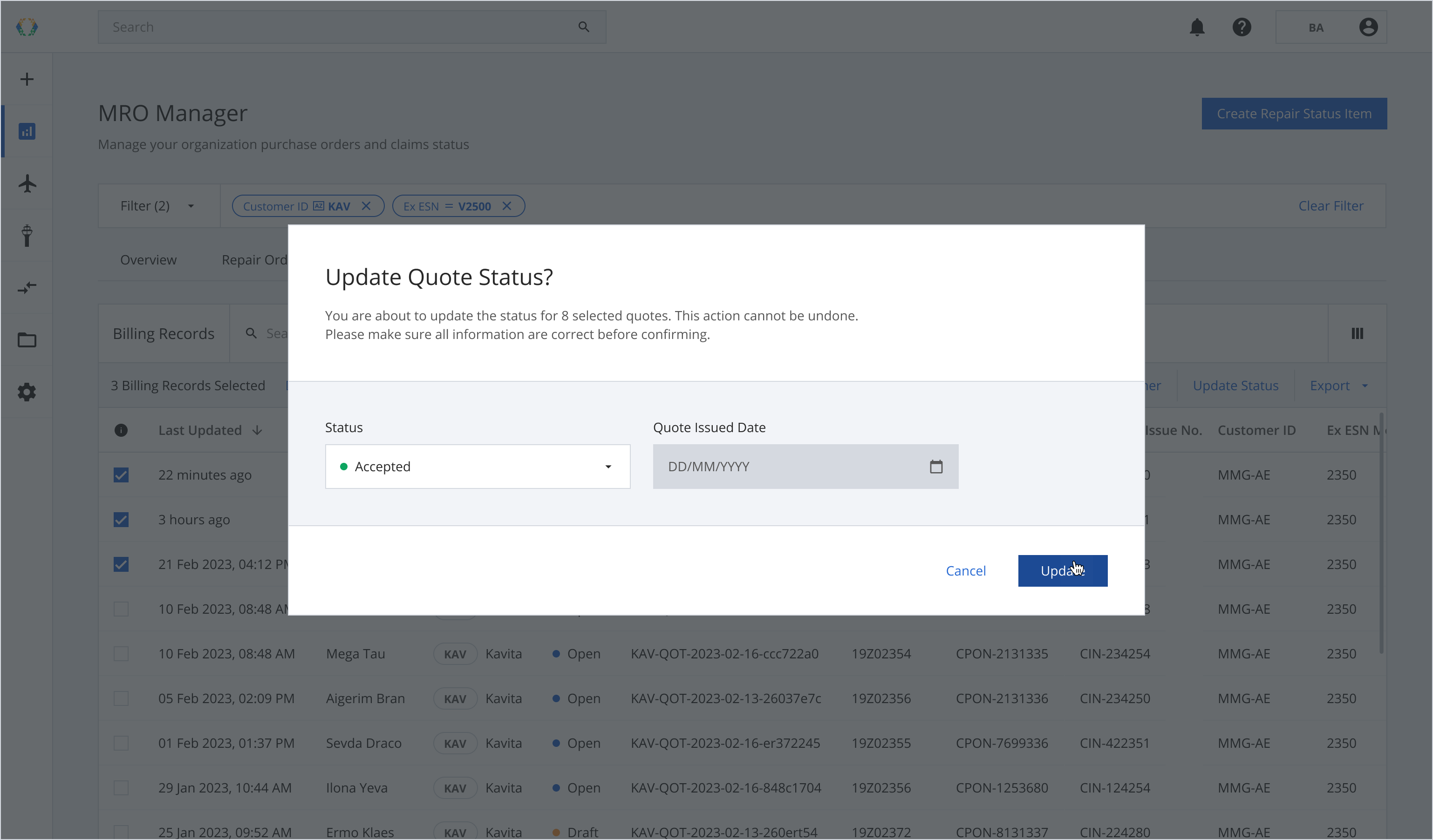Uncheck the 22 minutes ago row checkbox

tap(121, 474)
